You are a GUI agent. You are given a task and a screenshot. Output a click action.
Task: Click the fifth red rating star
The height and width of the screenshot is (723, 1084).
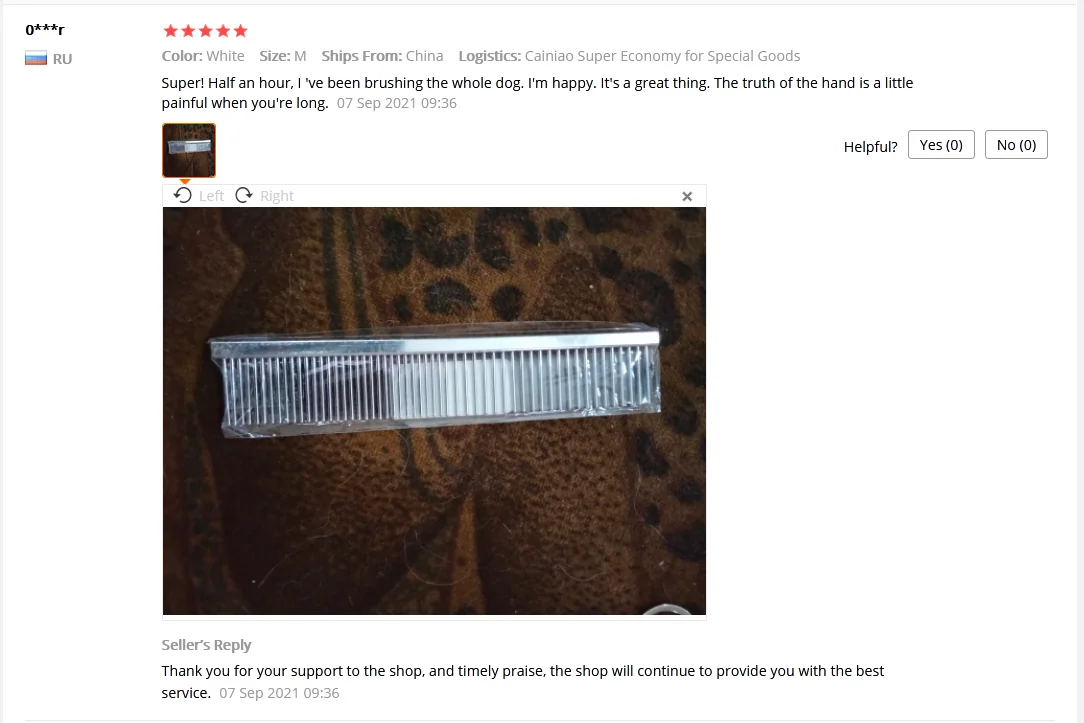pos(241,30)
